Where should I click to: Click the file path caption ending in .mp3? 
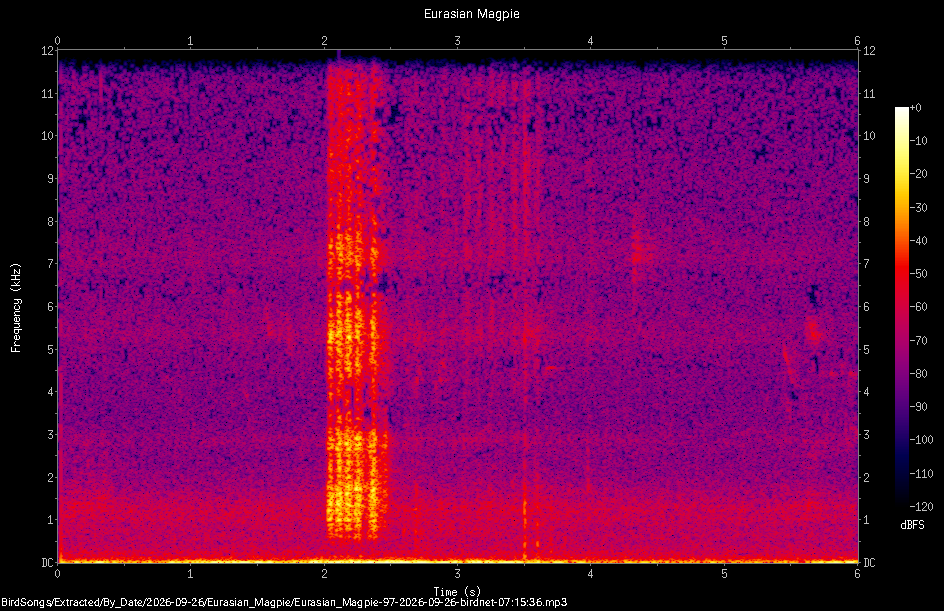click(284, 602)
